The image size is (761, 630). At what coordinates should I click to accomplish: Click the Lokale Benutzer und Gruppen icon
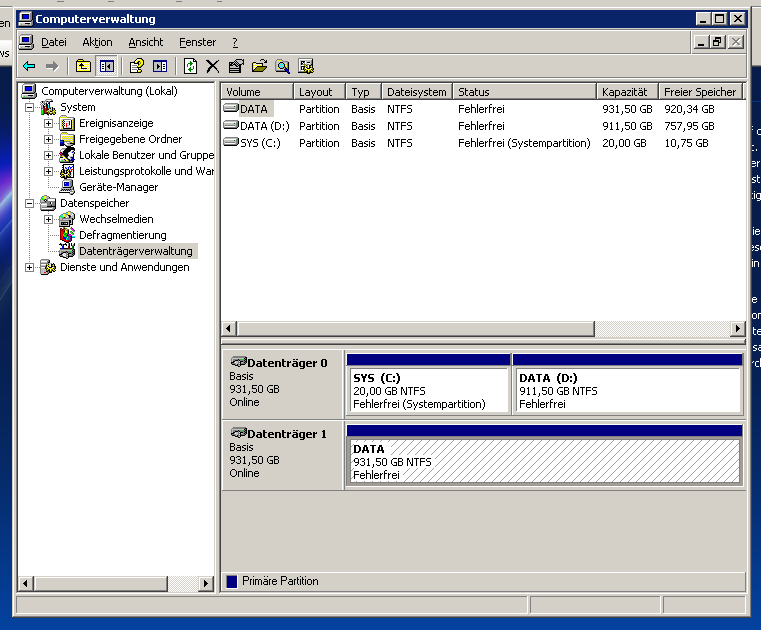pyautogui.click(x=67, y=155)
